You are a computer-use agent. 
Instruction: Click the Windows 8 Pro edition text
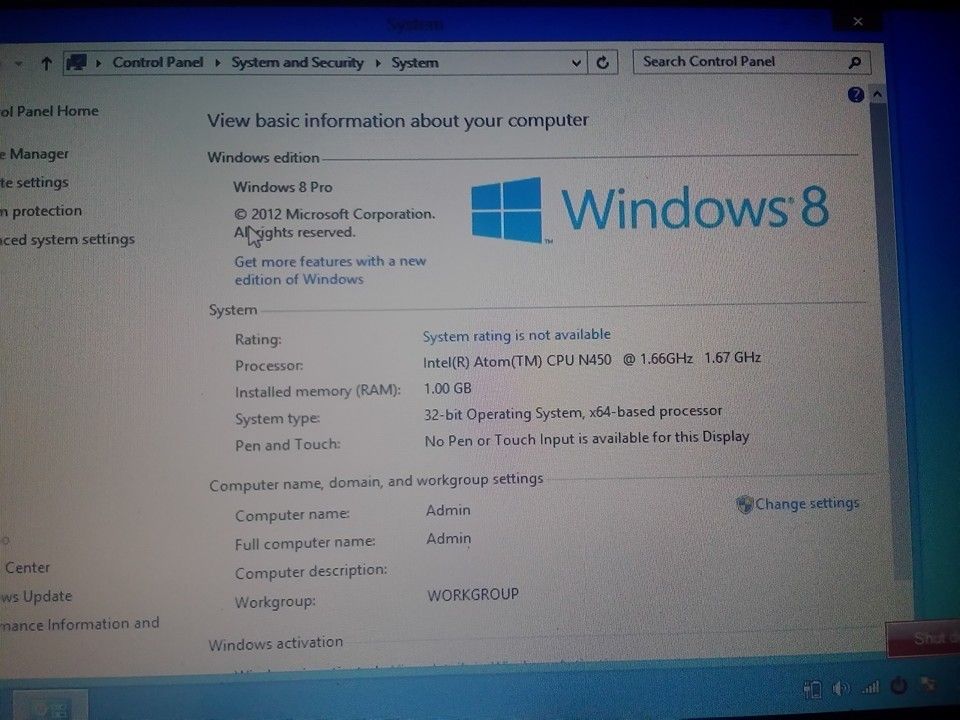pyautogui.click(x=282, y=187)
